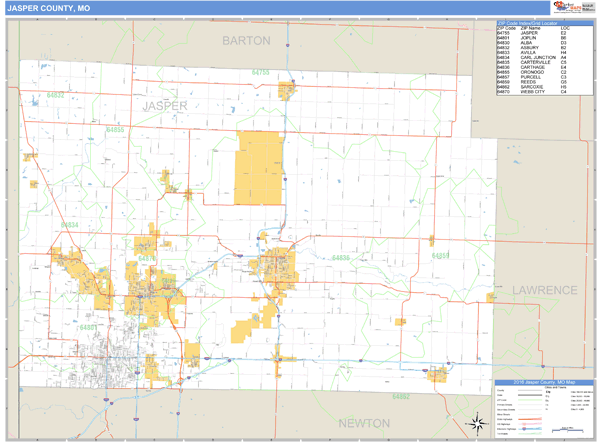Click the 2016 Jasper County legend title bar
Viewport: 600px width, 442px height.
coord(544,382)
